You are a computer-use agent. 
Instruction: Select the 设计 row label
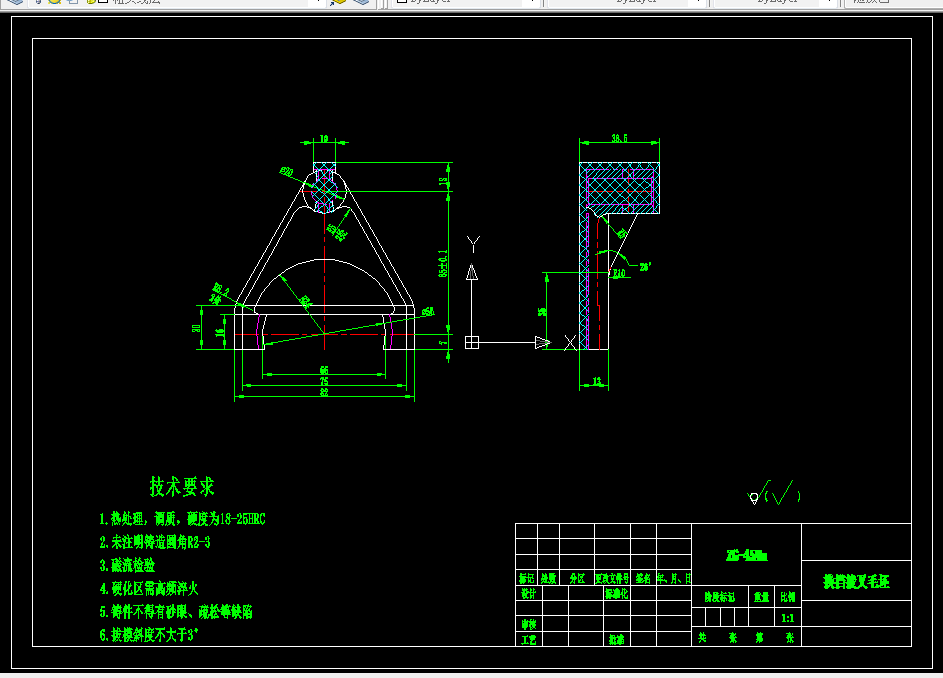point(529,593)
